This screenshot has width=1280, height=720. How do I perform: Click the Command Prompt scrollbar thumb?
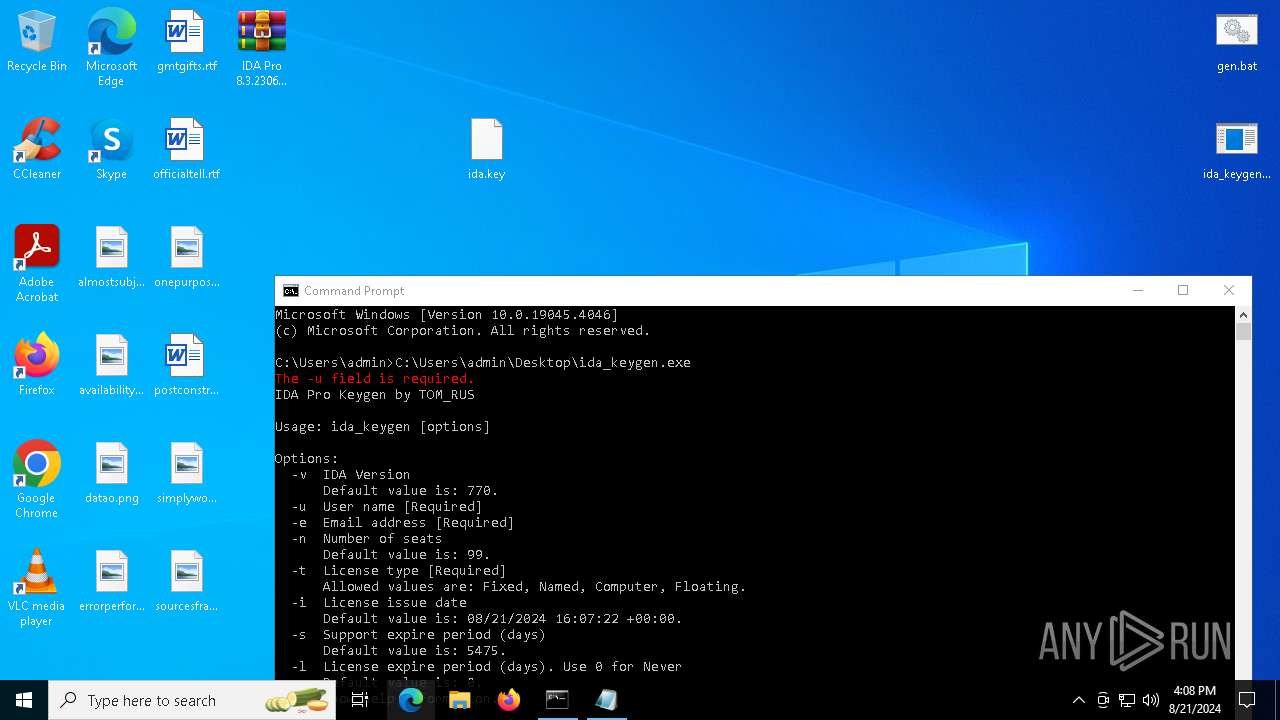coord(1243,332)
